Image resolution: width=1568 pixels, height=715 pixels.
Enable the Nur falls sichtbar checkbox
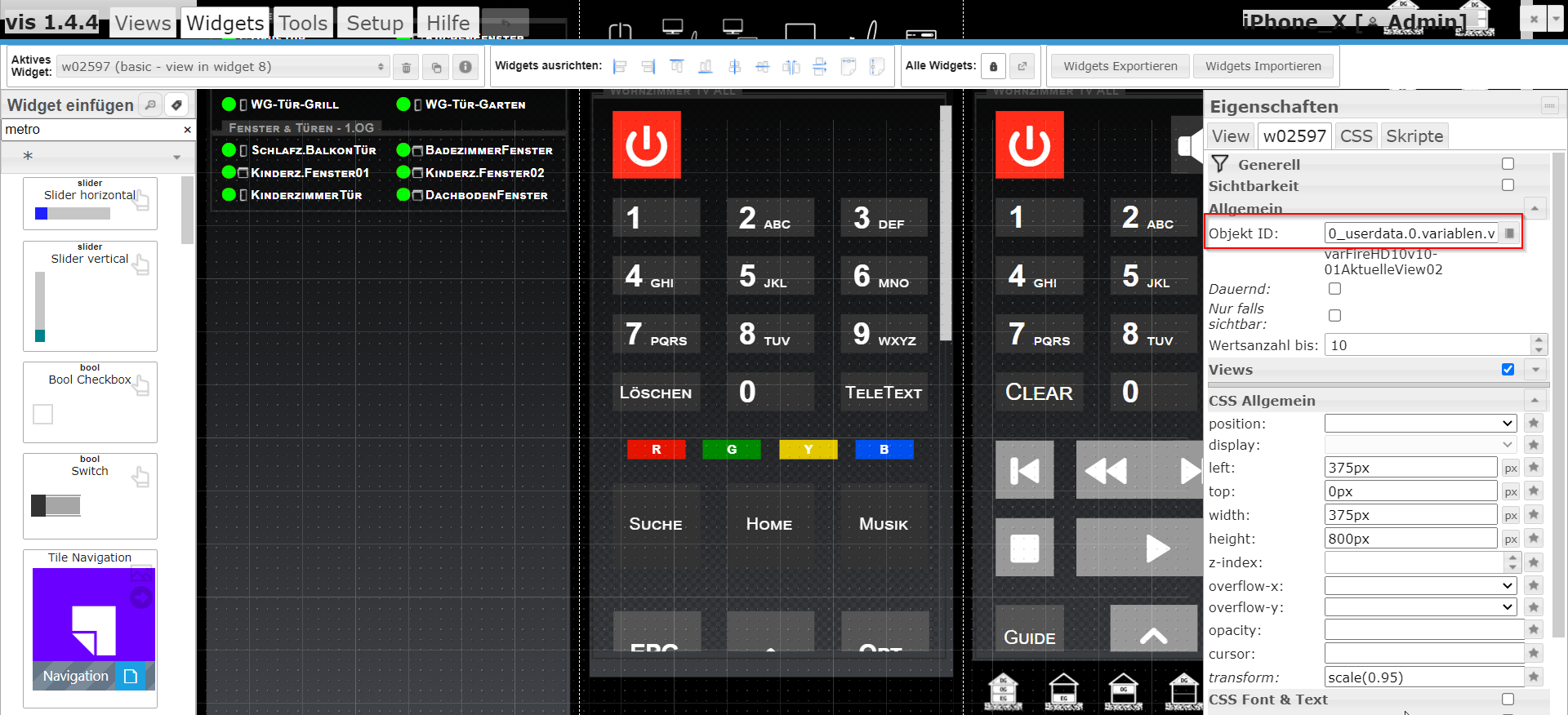coord(1334,316)
